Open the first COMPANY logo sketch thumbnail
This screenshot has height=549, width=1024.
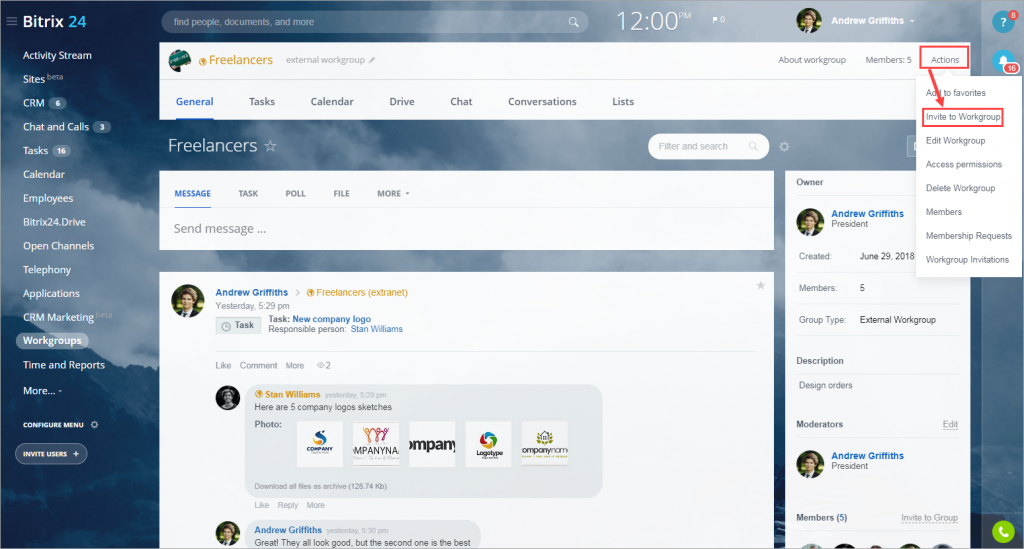coord(319,444)
